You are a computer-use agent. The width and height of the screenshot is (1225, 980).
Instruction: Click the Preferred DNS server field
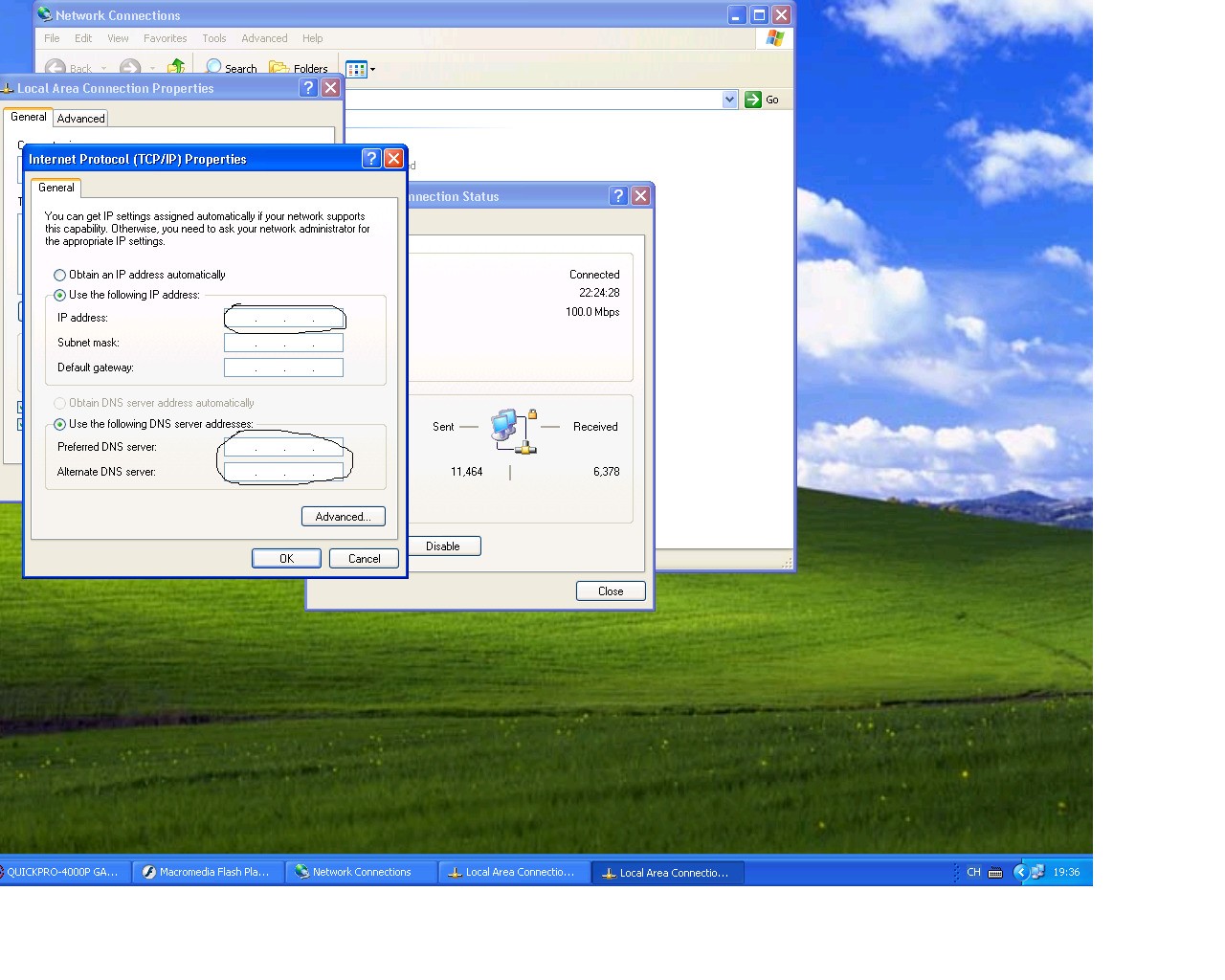283,447
